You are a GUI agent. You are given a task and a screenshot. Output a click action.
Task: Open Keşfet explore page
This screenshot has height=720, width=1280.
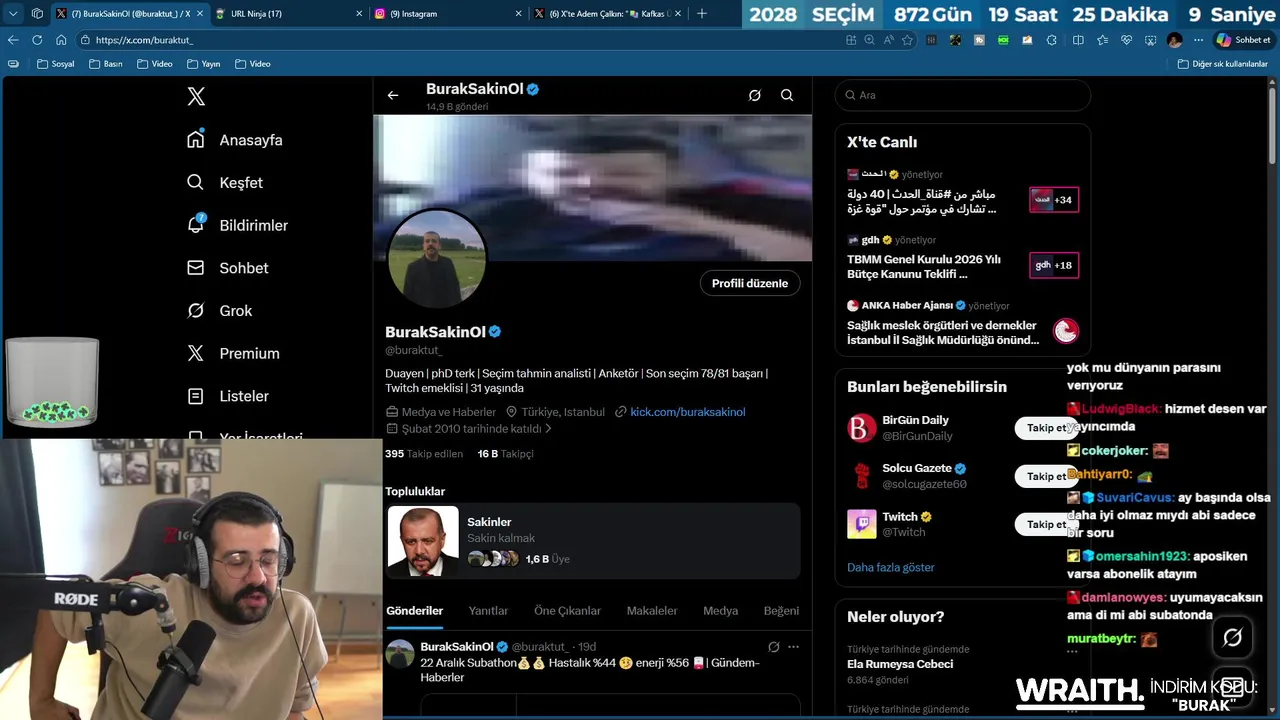[x=225, y=183]
